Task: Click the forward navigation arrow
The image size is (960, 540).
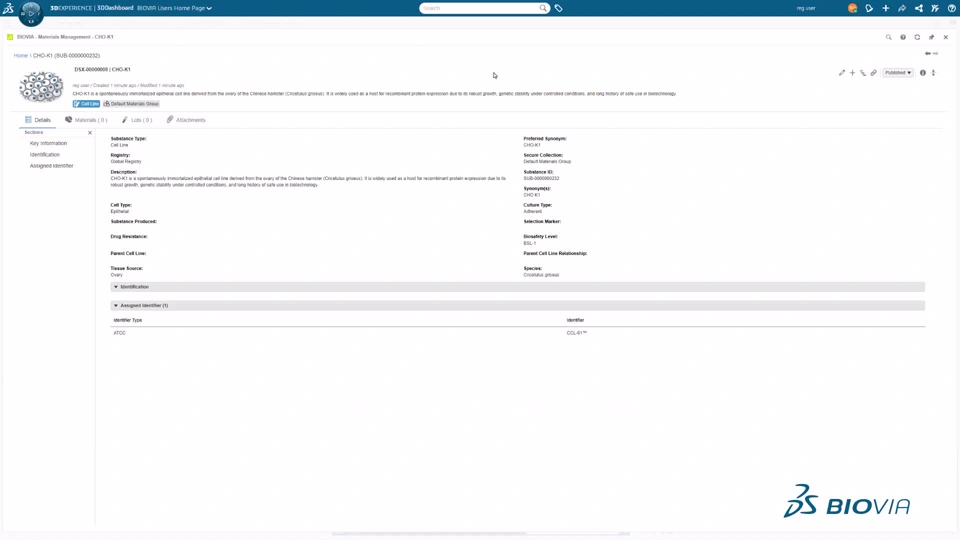Action: (x=936, y=54)
